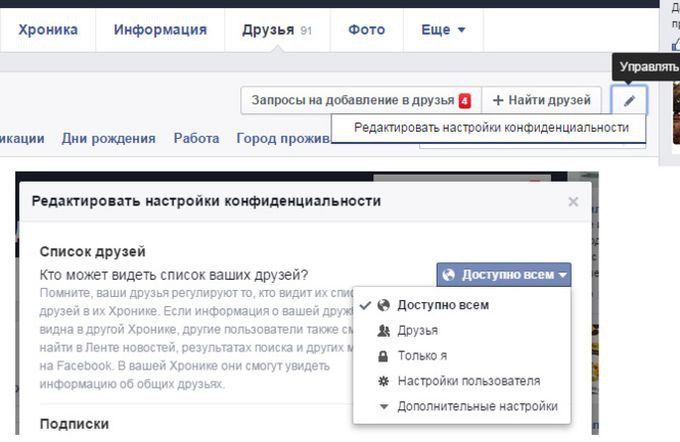Open the Информация tab
Image resolution: width=680 pixels, height=442 pixels.
coord(160,30)
